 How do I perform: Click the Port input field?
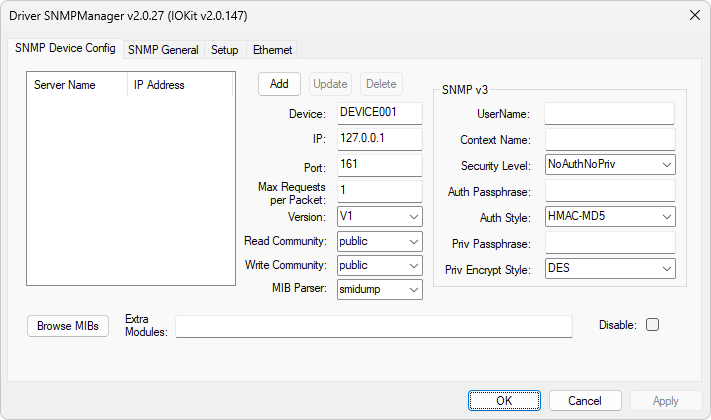380,165
